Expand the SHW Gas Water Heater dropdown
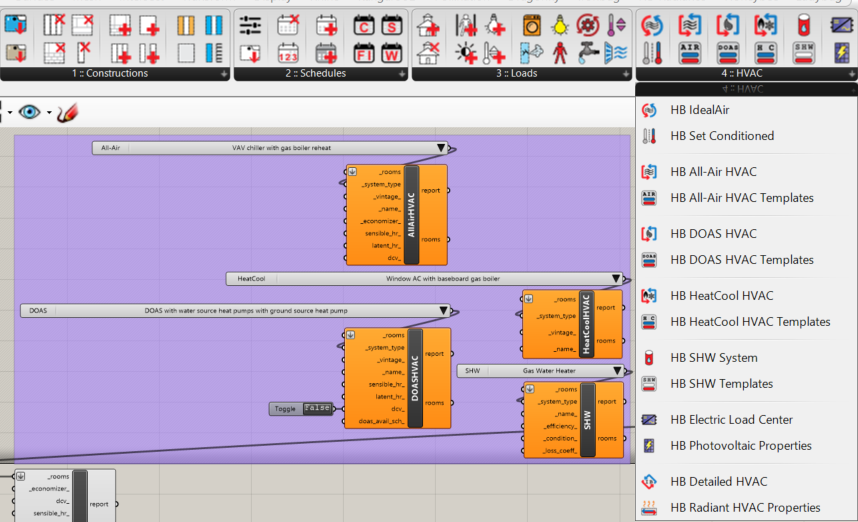This screenshot has height=522, width=858. pos(617,371)
